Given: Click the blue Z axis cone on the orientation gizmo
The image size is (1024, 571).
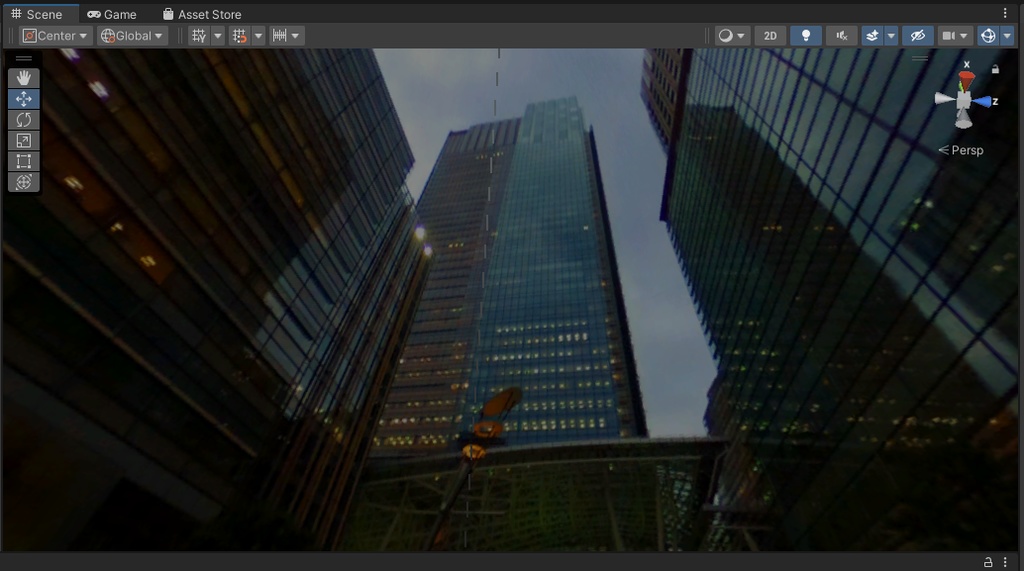Looking at the screenshot, I should (982, 101).
